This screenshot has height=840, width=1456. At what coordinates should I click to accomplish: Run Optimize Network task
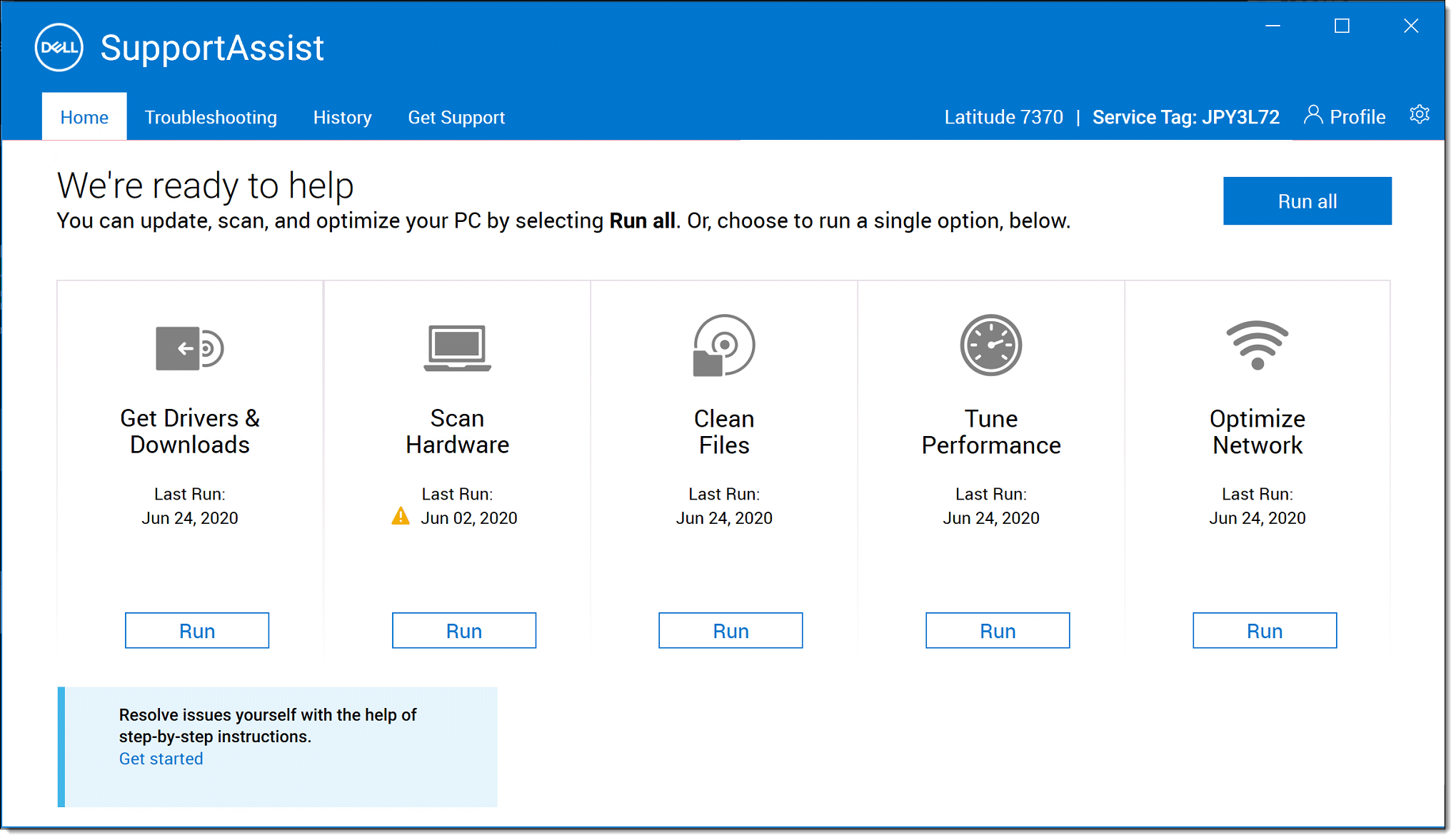[1263, 629]
